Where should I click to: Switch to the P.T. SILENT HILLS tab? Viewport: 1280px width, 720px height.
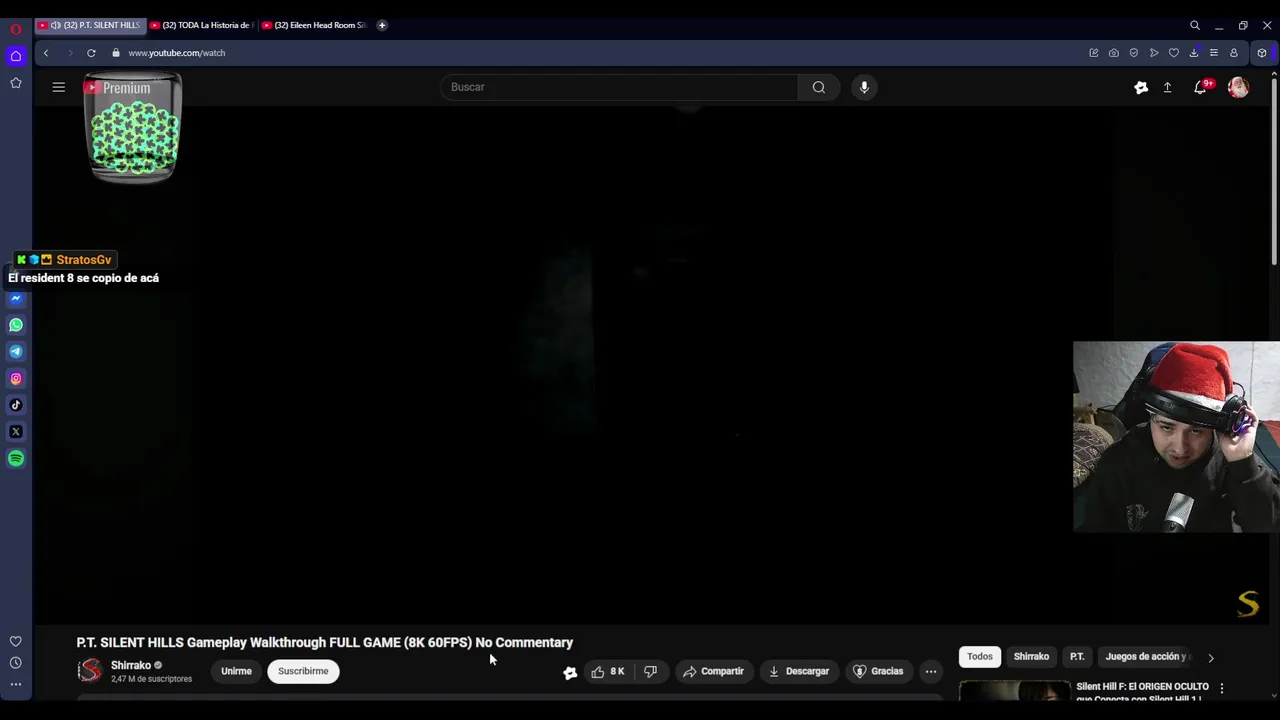point(90,25)
